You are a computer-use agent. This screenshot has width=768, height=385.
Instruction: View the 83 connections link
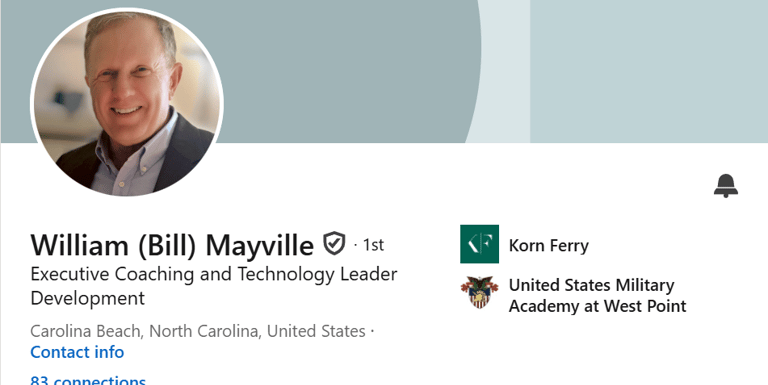tap(88, 380)
